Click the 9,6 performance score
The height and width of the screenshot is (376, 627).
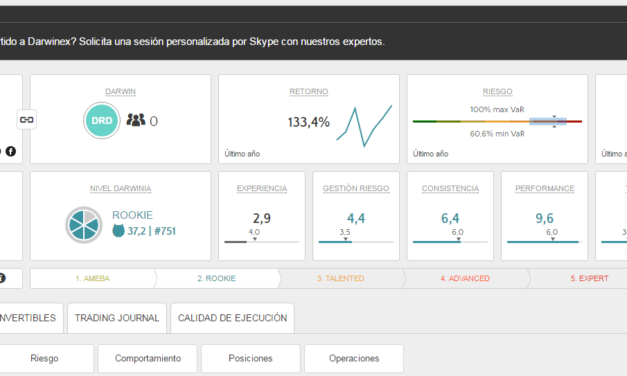(545, 218)
